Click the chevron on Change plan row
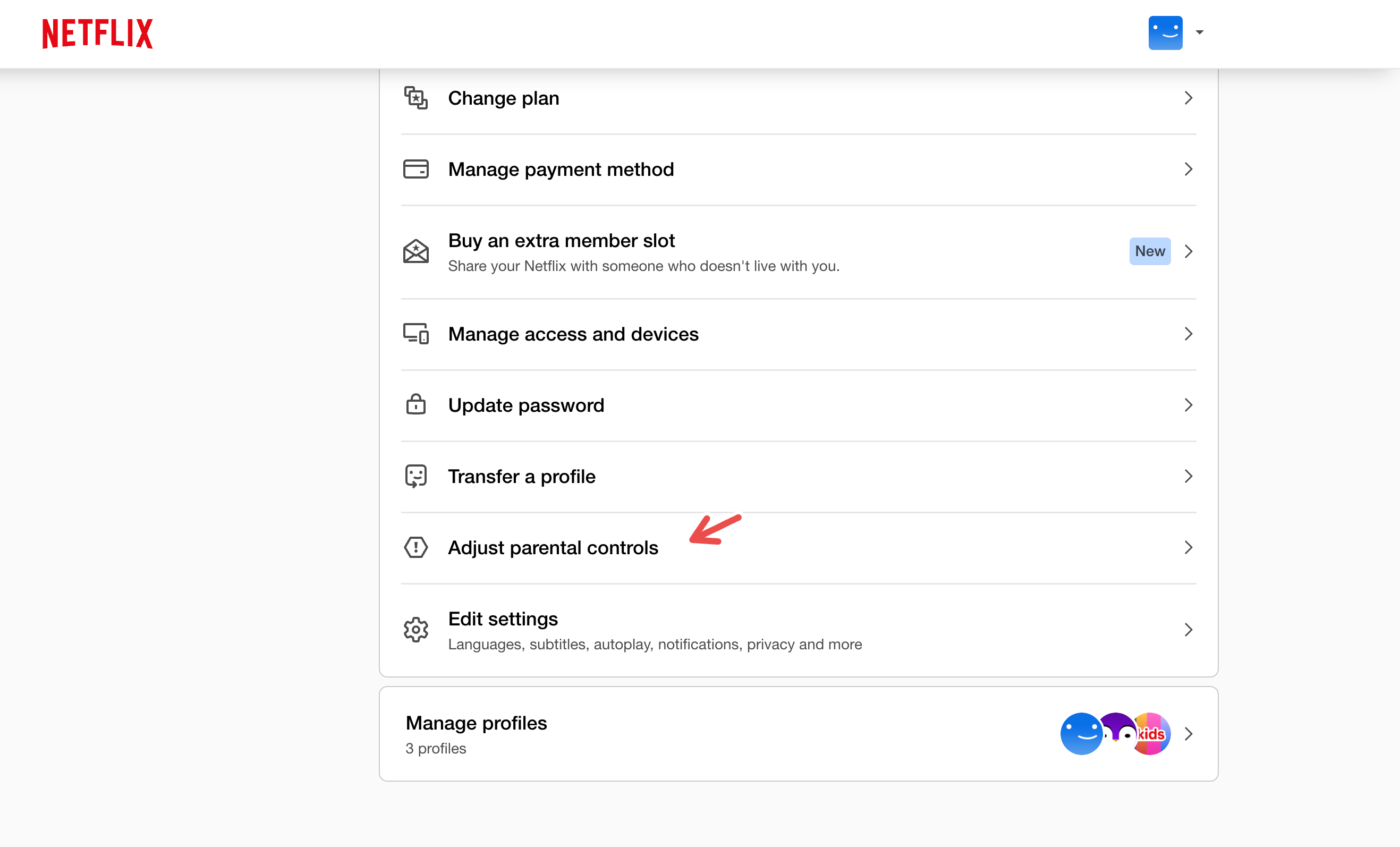1400x847 pixels. point(1188,98)
